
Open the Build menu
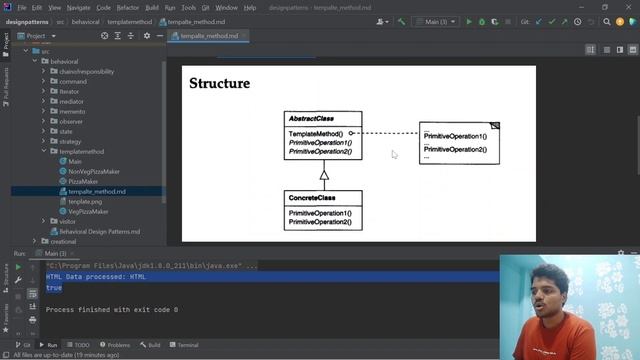coord(152,8)
